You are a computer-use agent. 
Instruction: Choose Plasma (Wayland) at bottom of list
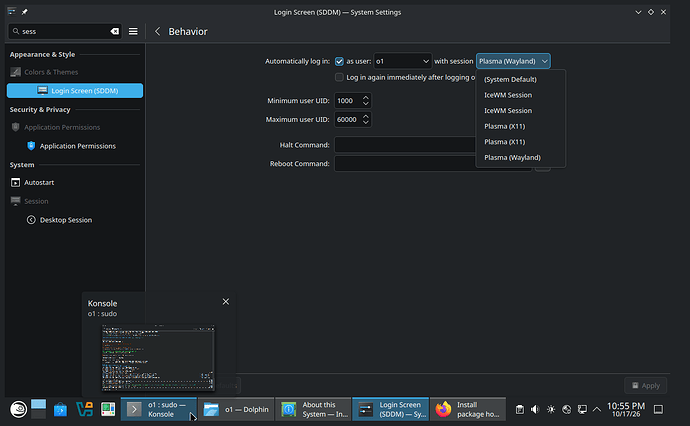point(521,158)
